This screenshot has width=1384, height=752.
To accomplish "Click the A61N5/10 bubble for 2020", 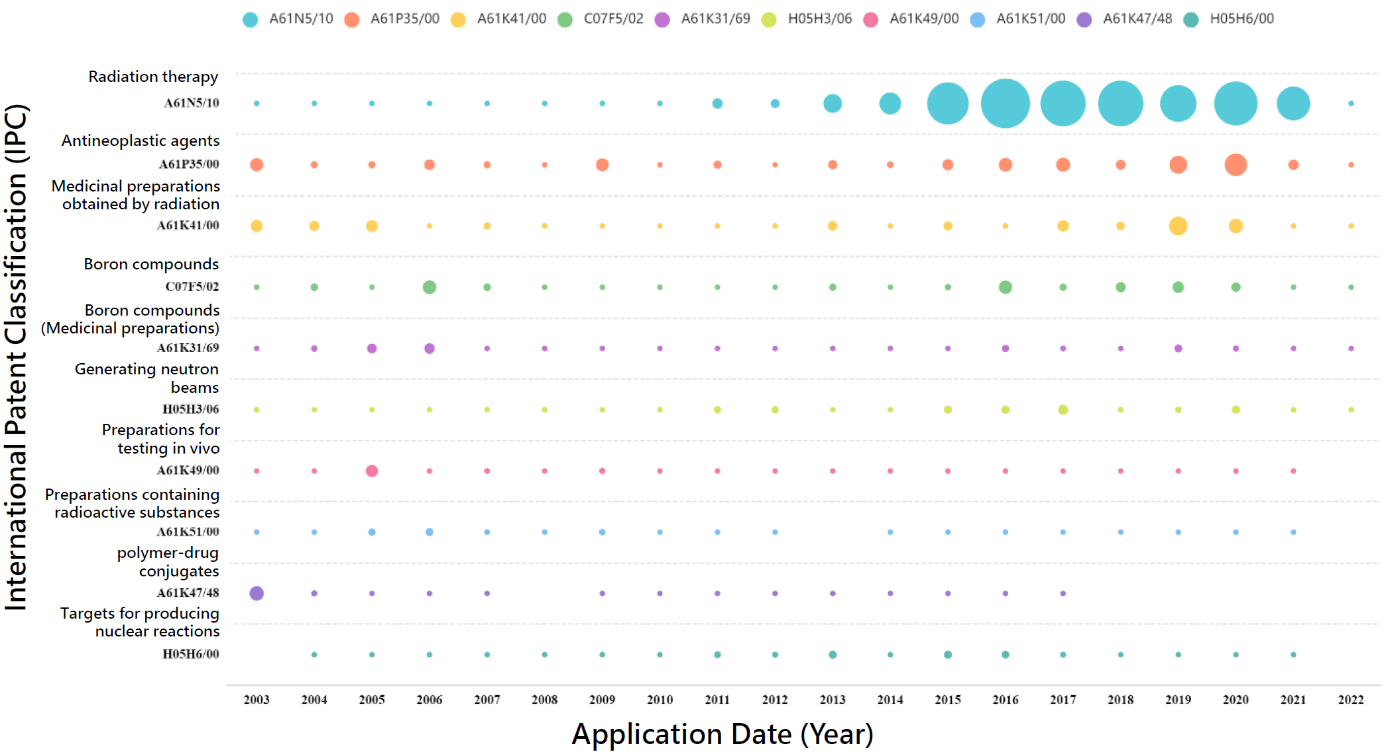I will coord(1236,103).
